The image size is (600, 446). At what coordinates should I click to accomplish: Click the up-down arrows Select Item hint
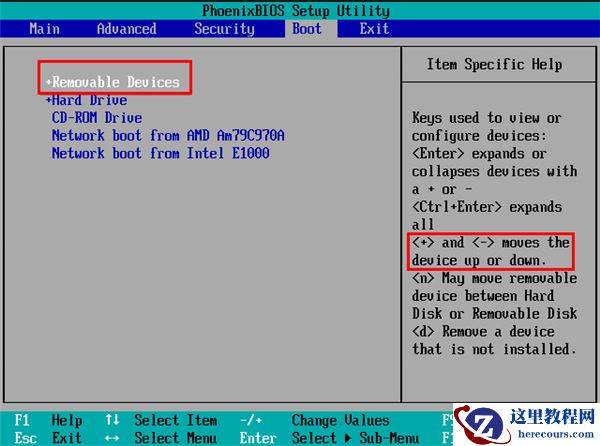click(x=161, y=420)
